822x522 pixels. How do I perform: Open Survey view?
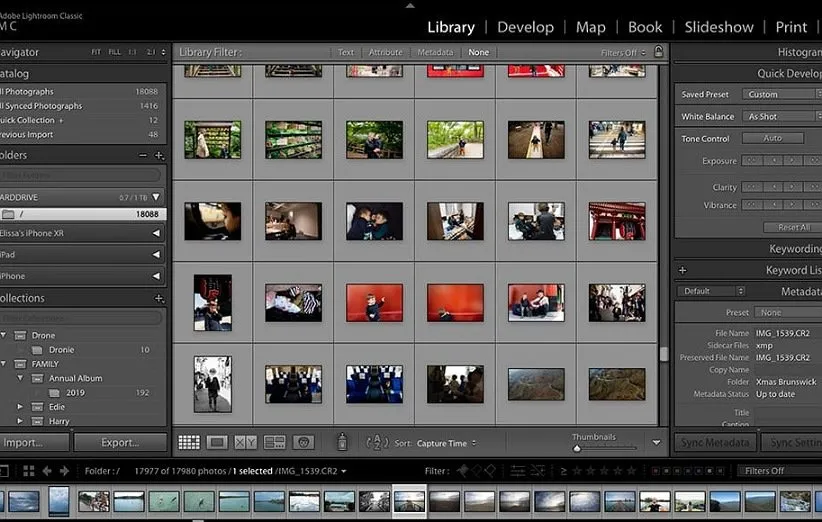click(275, 442)
